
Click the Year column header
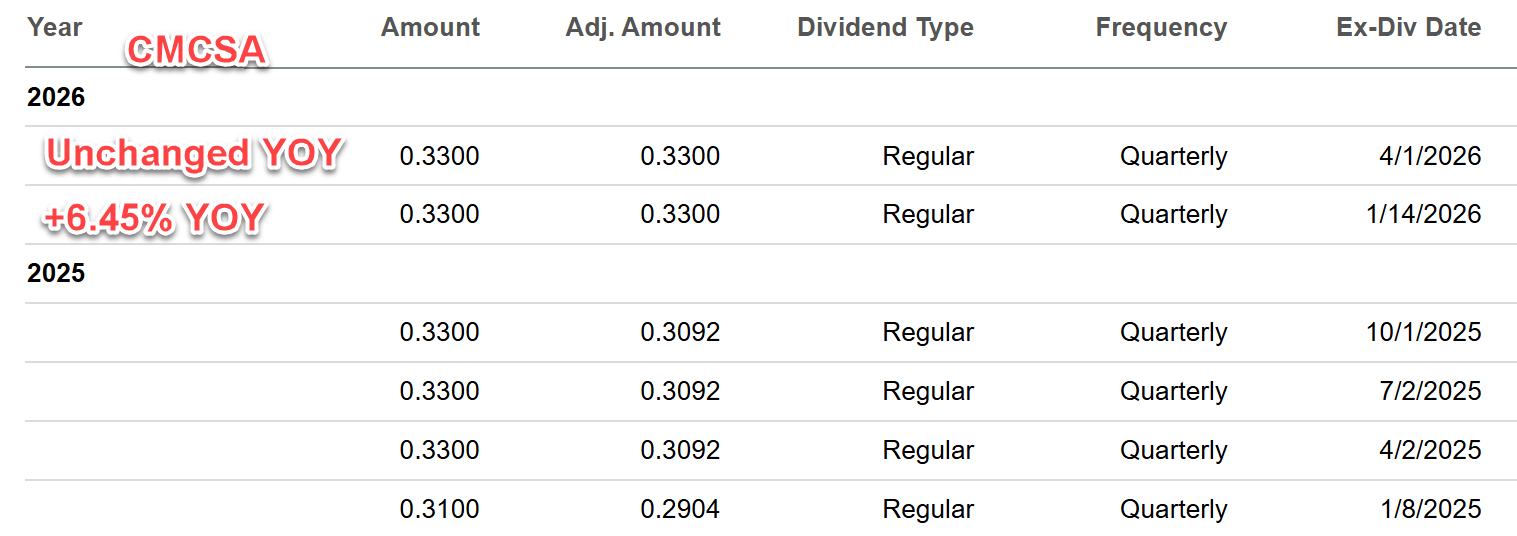coord(55,27)
